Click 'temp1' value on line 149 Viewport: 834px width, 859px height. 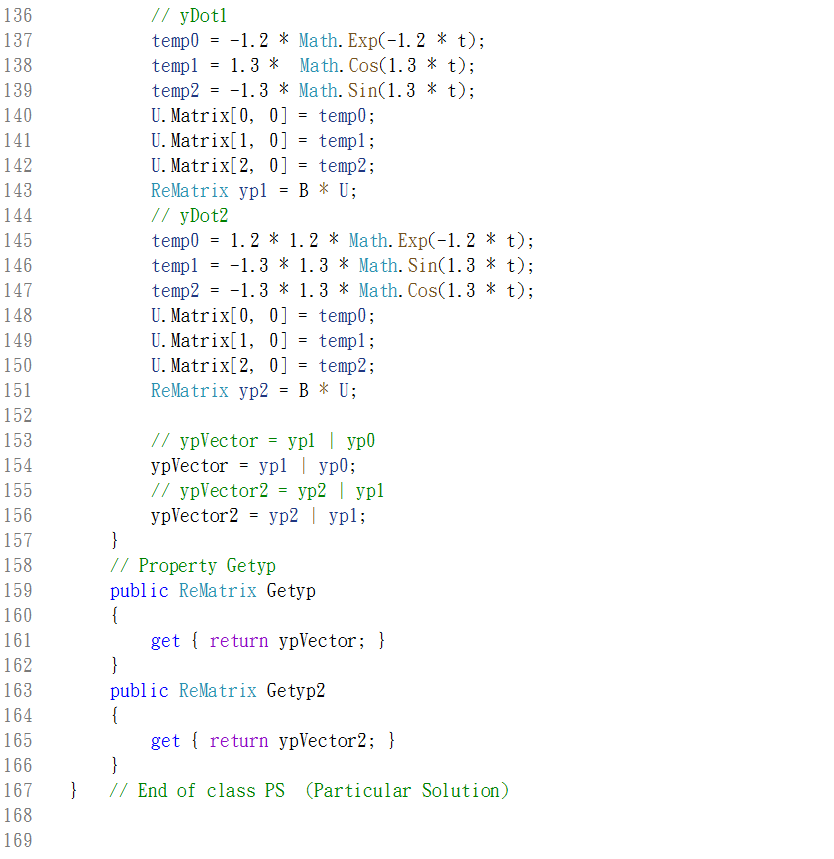[342, 341]
